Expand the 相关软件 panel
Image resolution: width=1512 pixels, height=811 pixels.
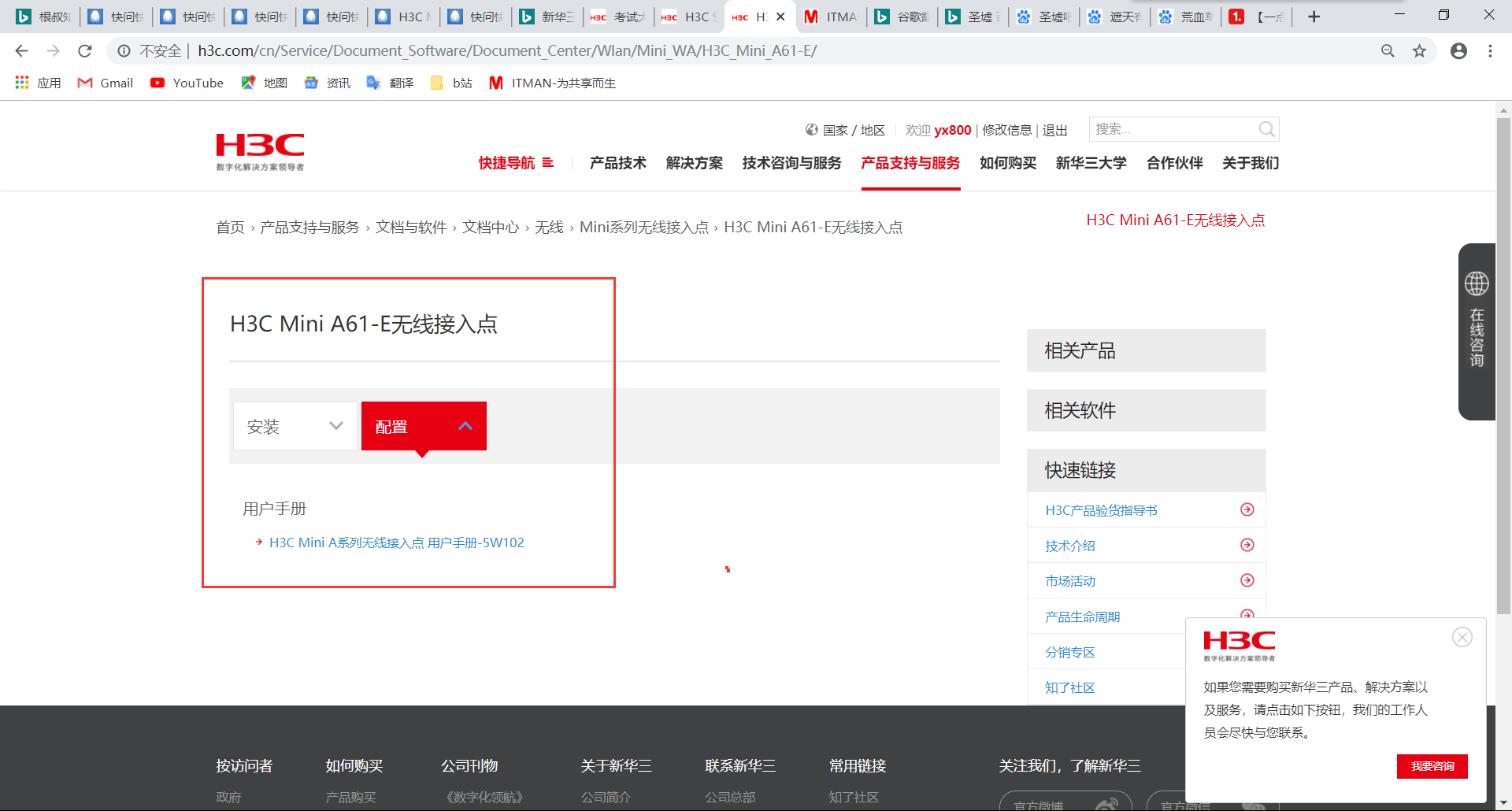click(1146, 410)
